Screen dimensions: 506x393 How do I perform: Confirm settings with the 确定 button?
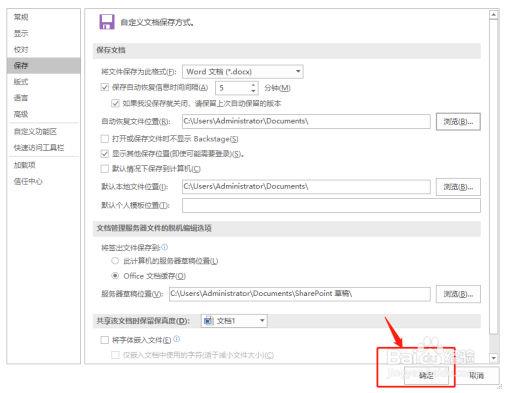click(426, 376)
